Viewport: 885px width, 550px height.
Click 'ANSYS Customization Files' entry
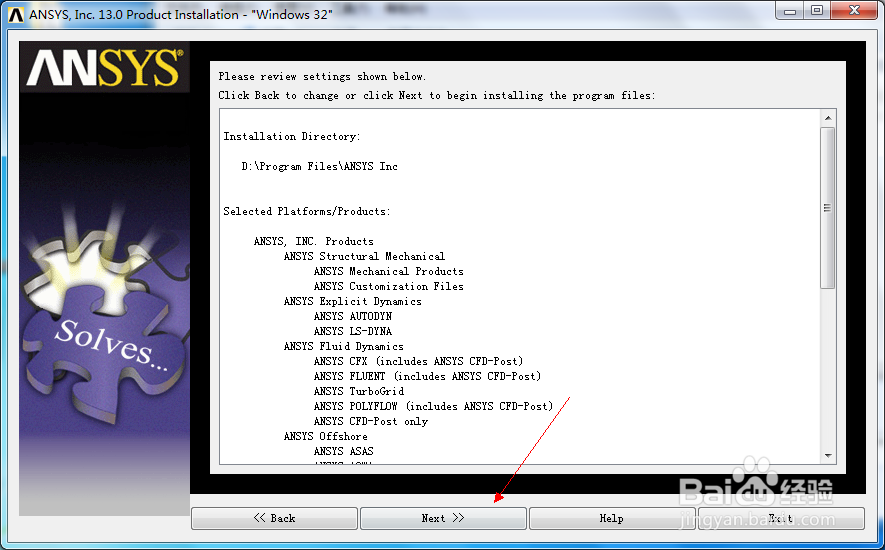(x=388, y=286)
